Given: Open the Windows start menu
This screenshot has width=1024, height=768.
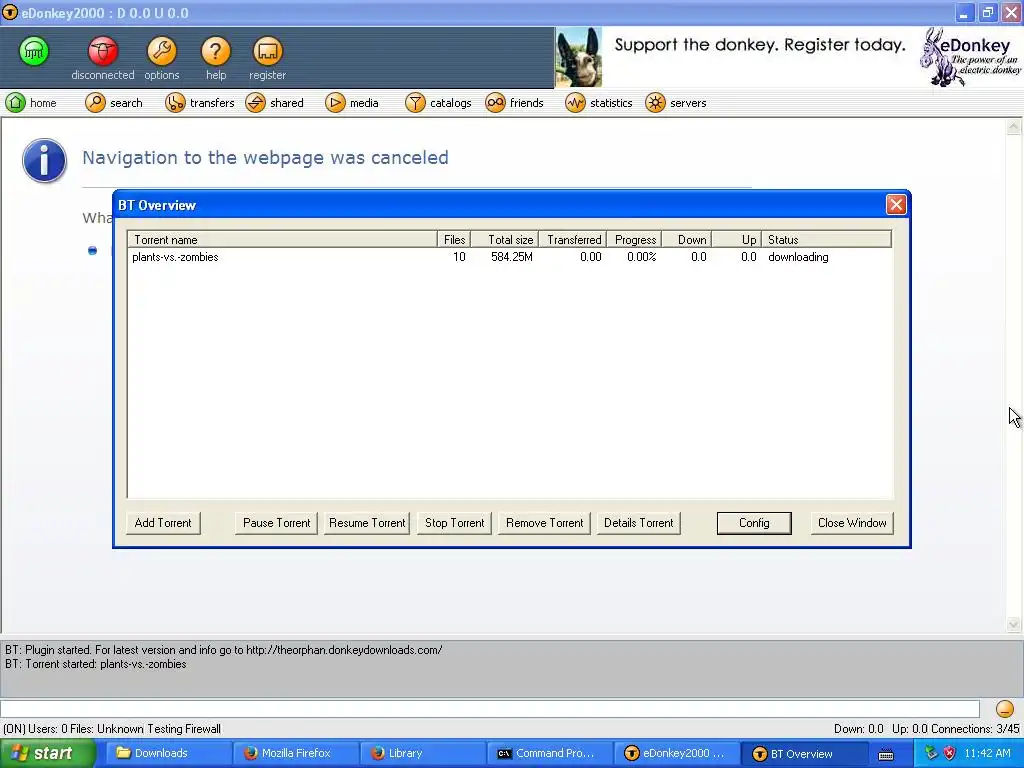Looking at the screenshot, I should [x=47, y=754].
